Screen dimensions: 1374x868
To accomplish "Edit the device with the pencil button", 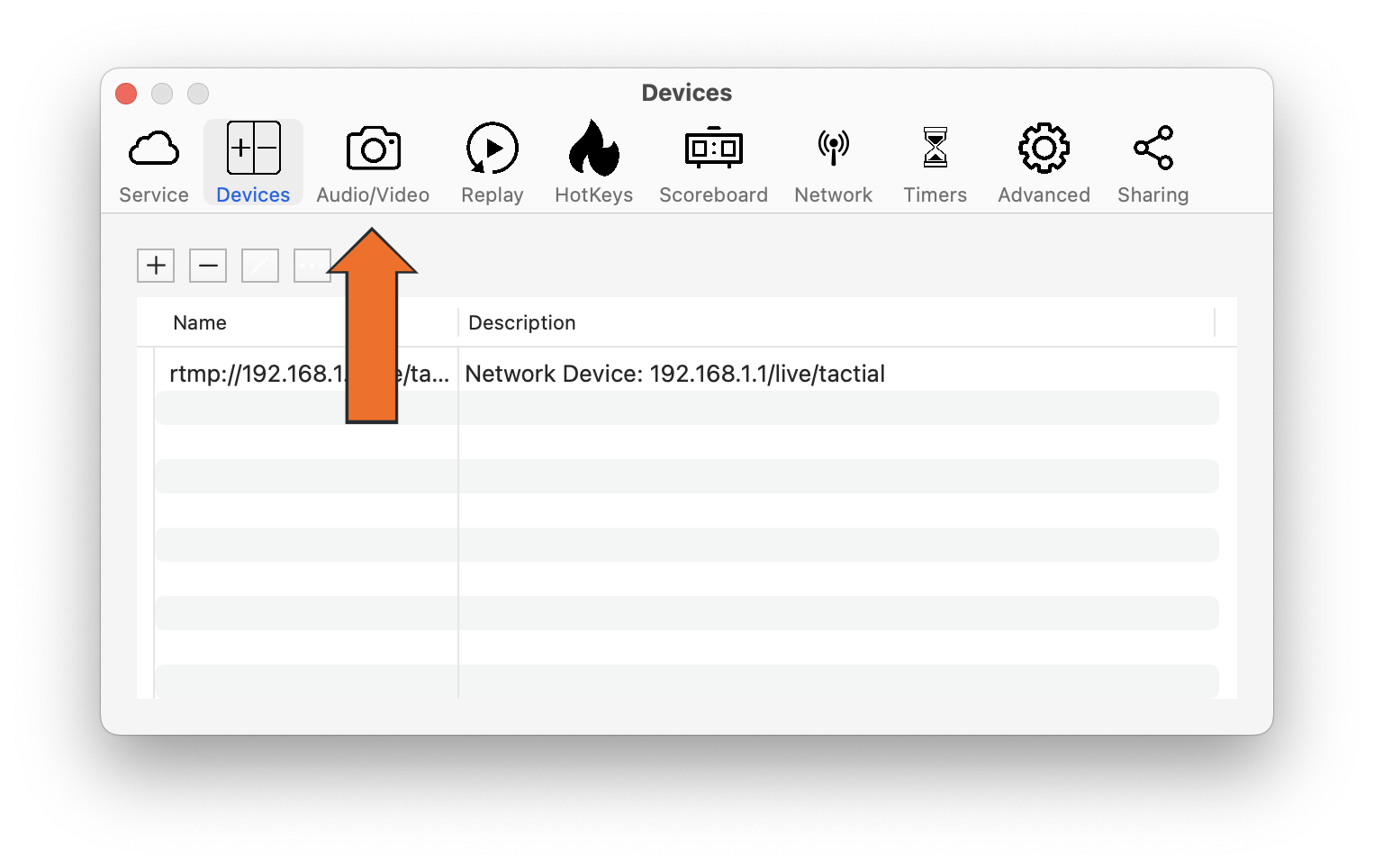I will 259,266.
